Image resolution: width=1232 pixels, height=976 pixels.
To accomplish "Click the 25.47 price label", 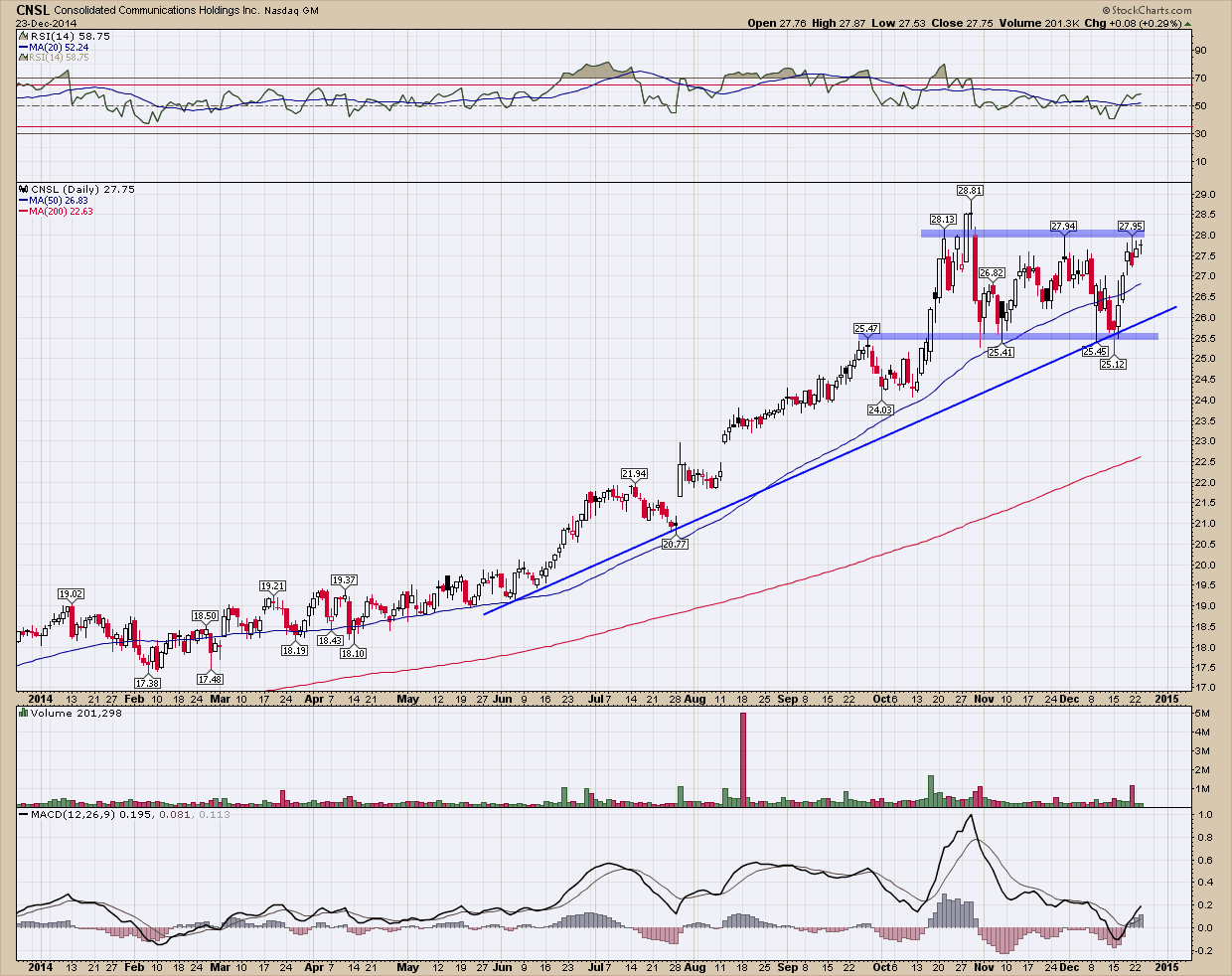I will 866,328.
